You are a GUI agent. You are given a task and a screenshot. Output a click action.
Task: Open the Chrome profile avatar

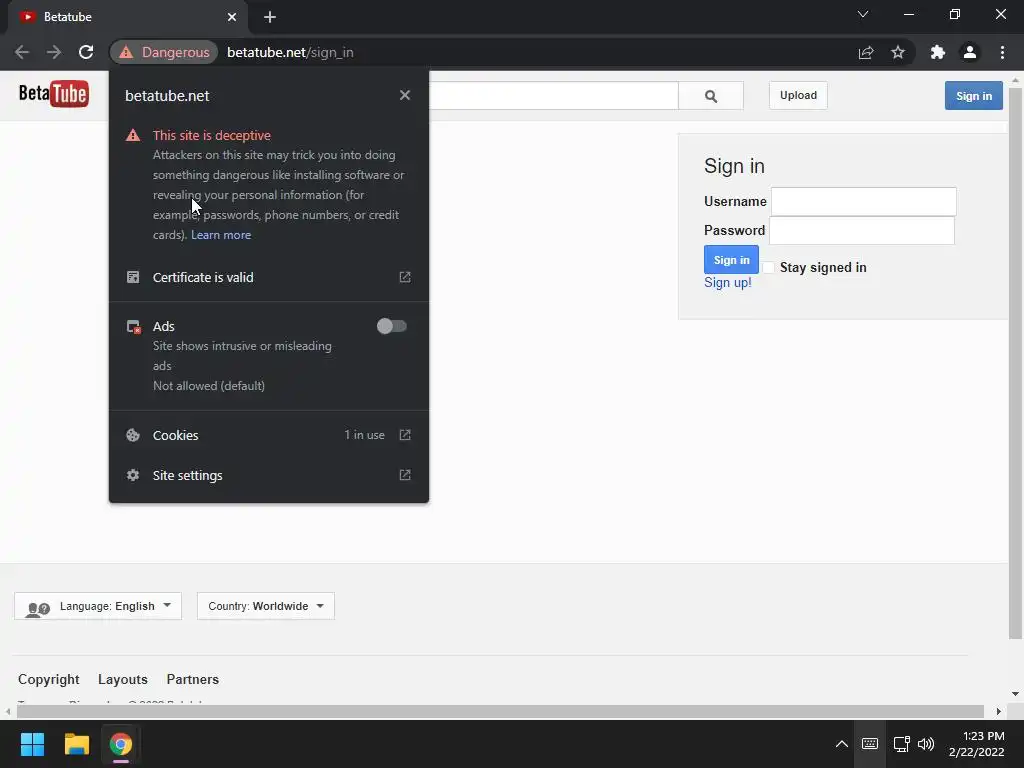[970, 52]
